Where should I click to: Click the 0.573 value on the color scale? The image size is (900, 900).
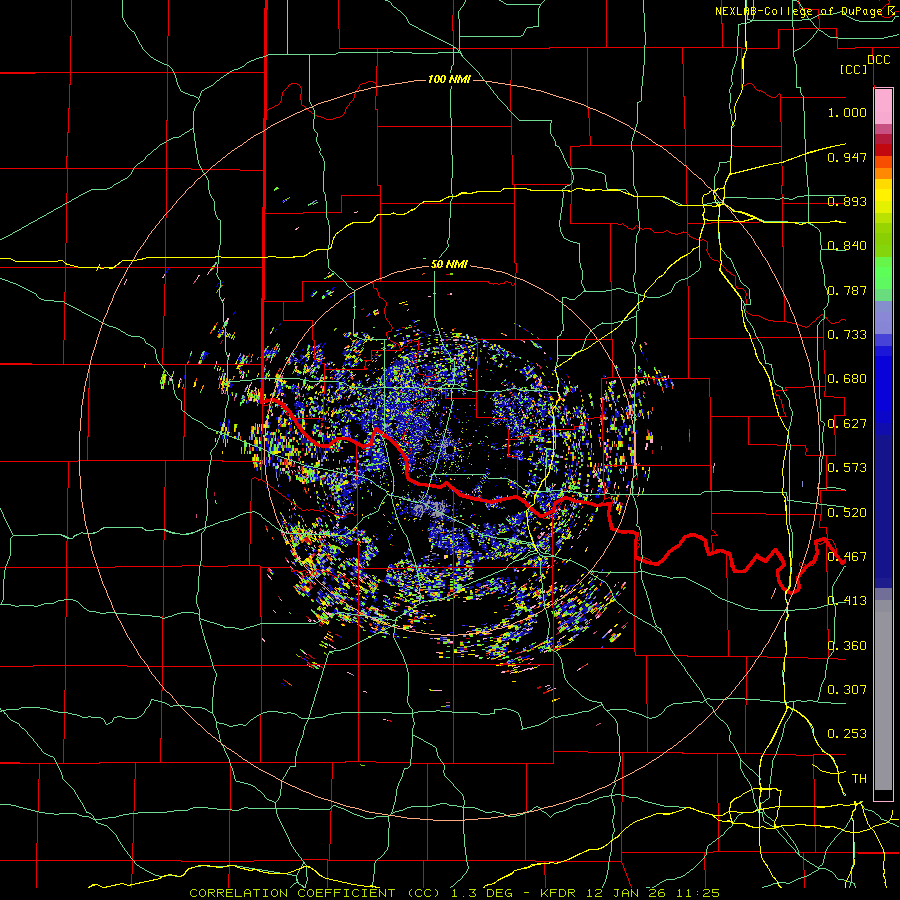(x=847, y=468)
